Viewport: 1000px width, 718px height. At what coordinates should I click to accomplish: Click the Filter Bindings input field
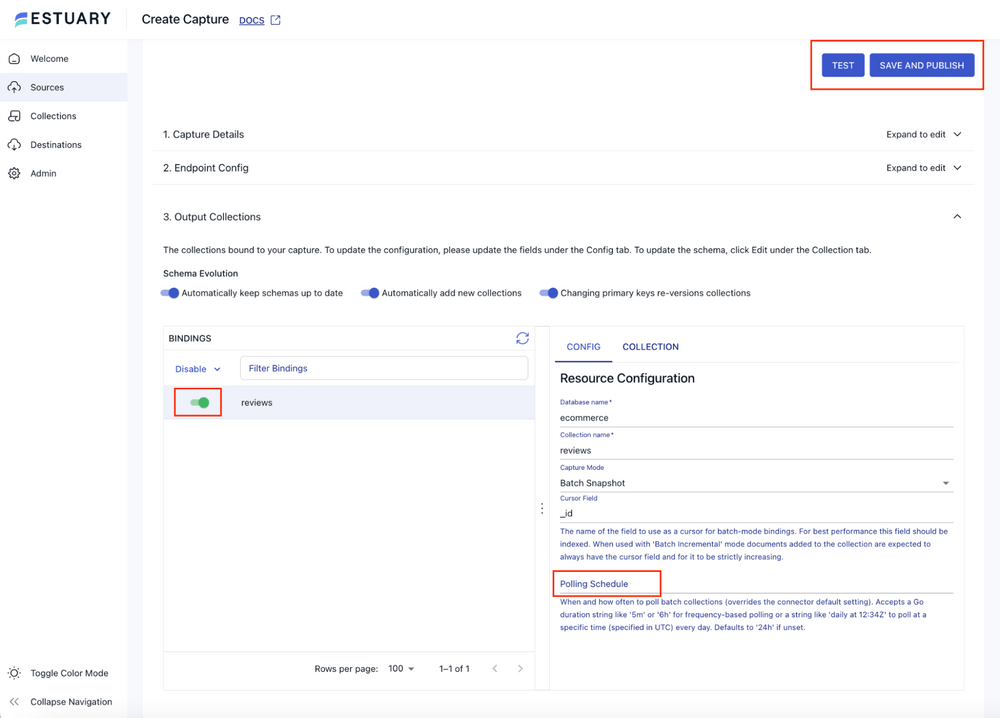(x=384, y=369)
